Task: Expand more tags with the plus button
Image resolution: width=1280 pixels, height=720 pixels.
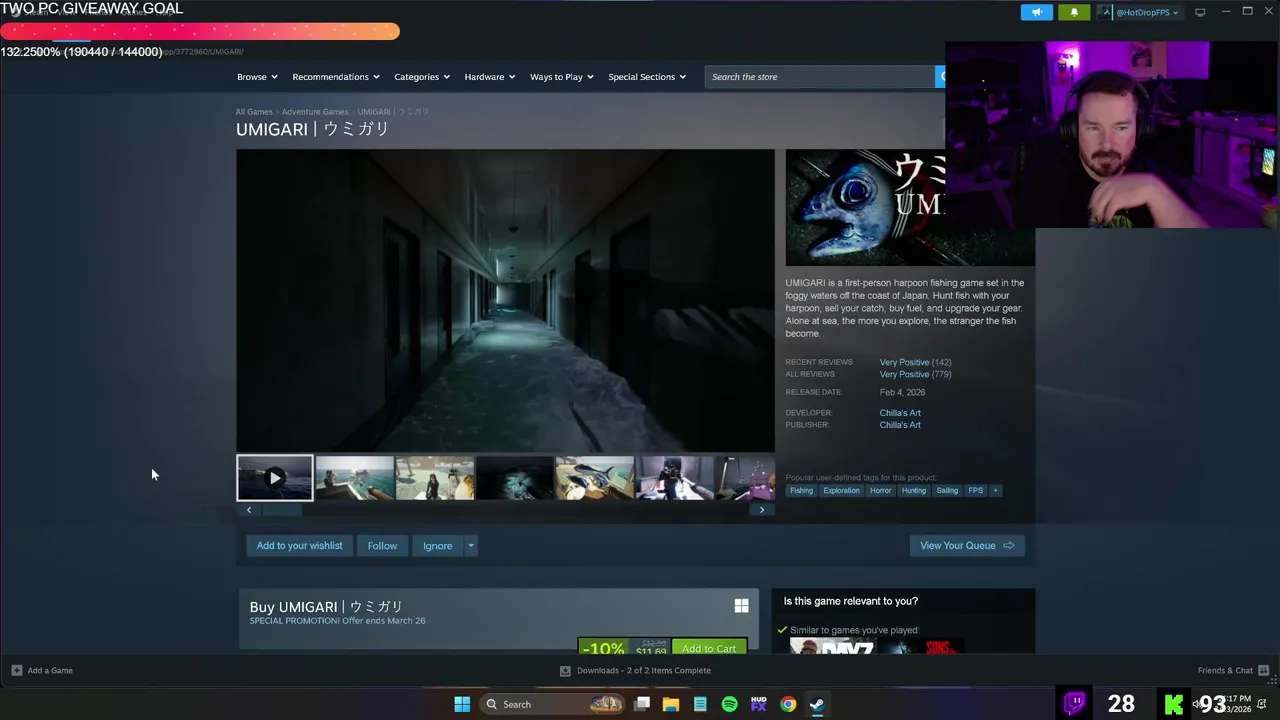Action: coord(995,490)
